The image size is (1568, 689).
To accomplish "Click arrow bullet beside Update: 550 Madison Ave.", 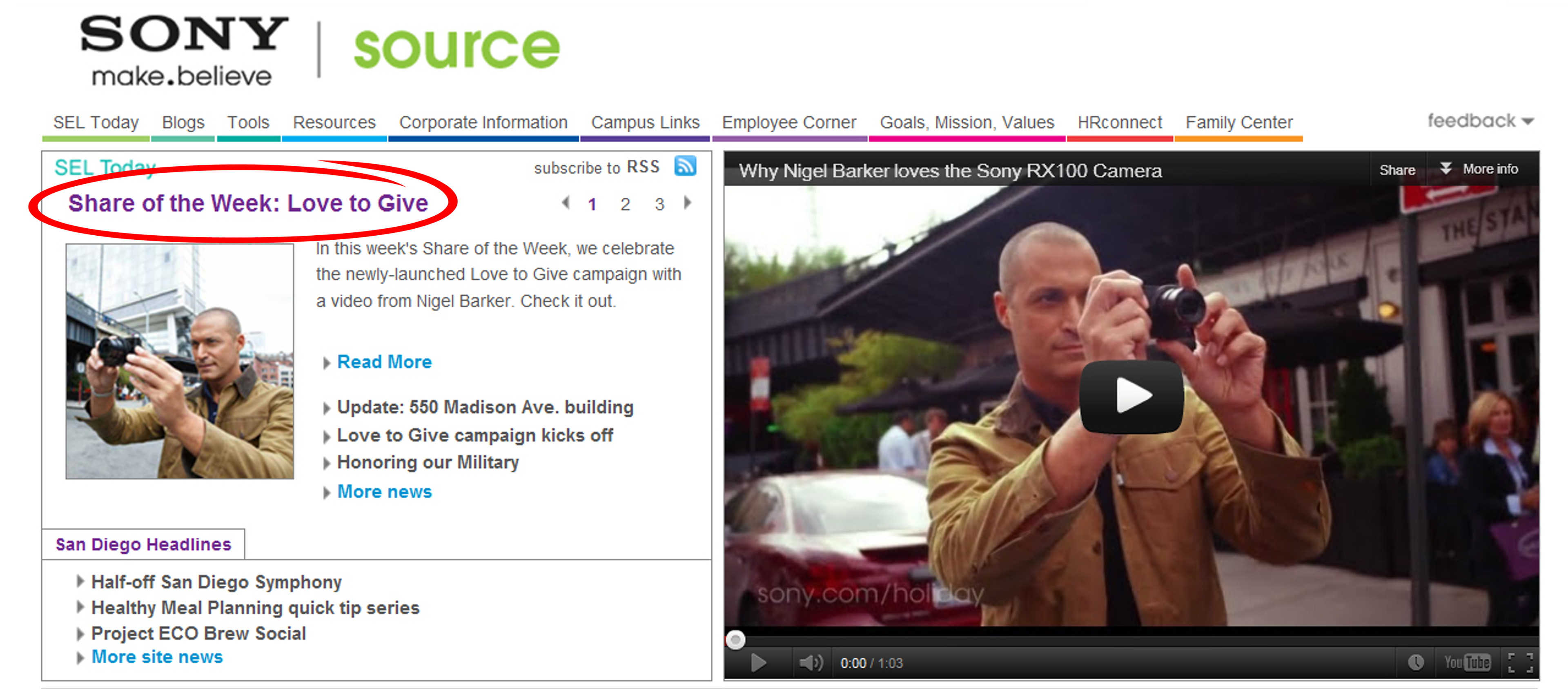I will [327, 408].
